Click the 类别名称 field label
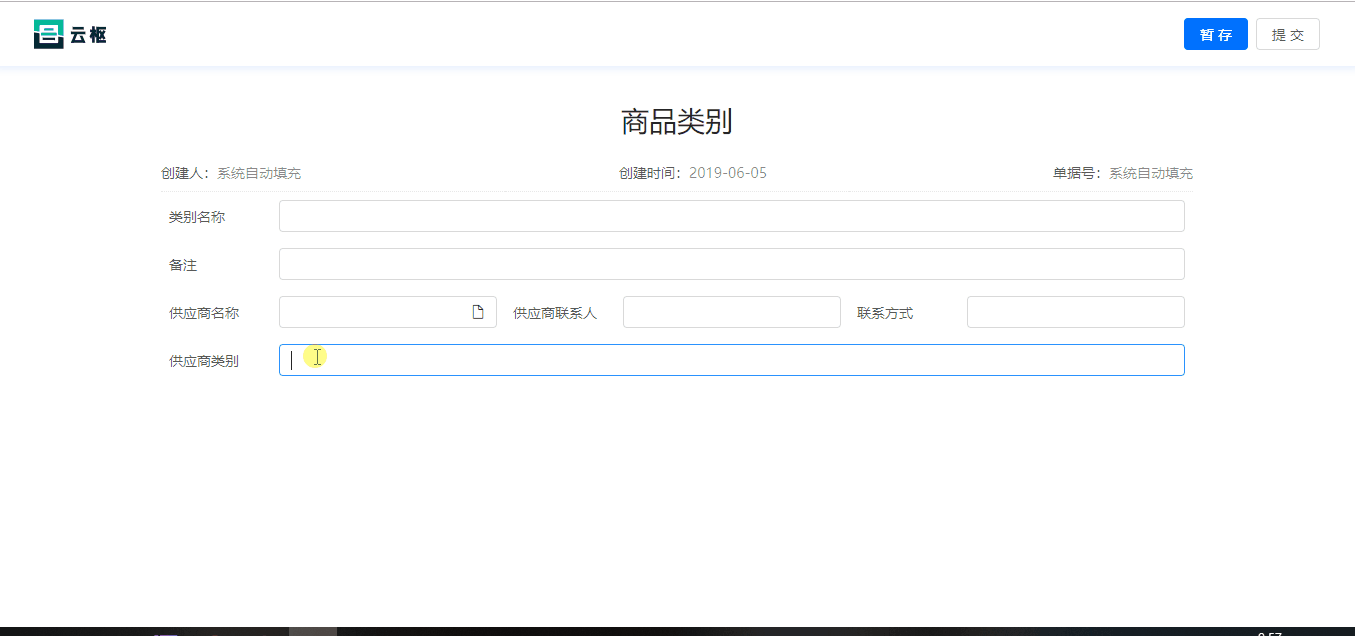Screen dimensions: 1355x636 pos(197,217)
